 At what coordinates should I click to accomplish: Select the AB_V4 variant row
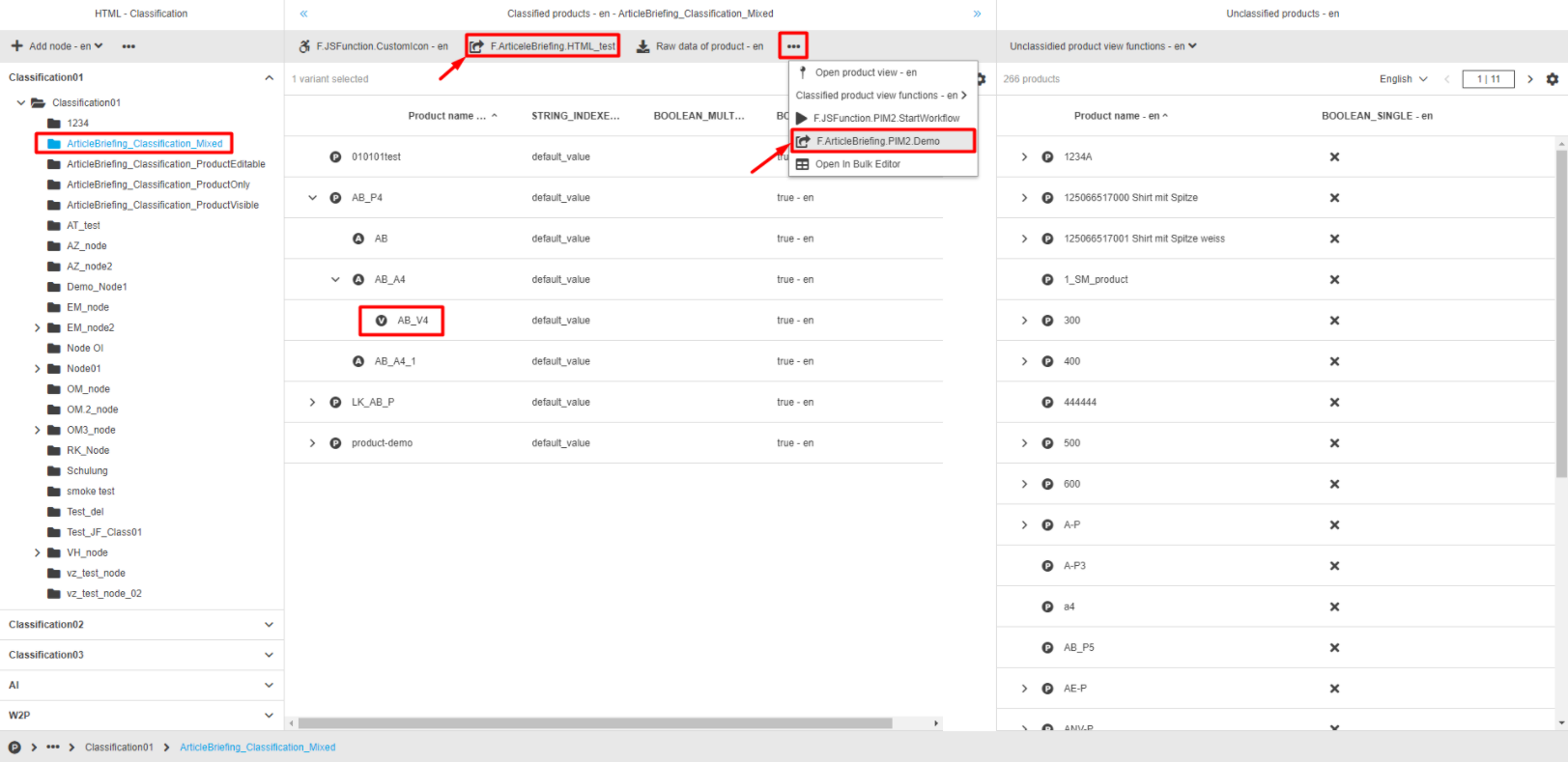coord(413,321)
